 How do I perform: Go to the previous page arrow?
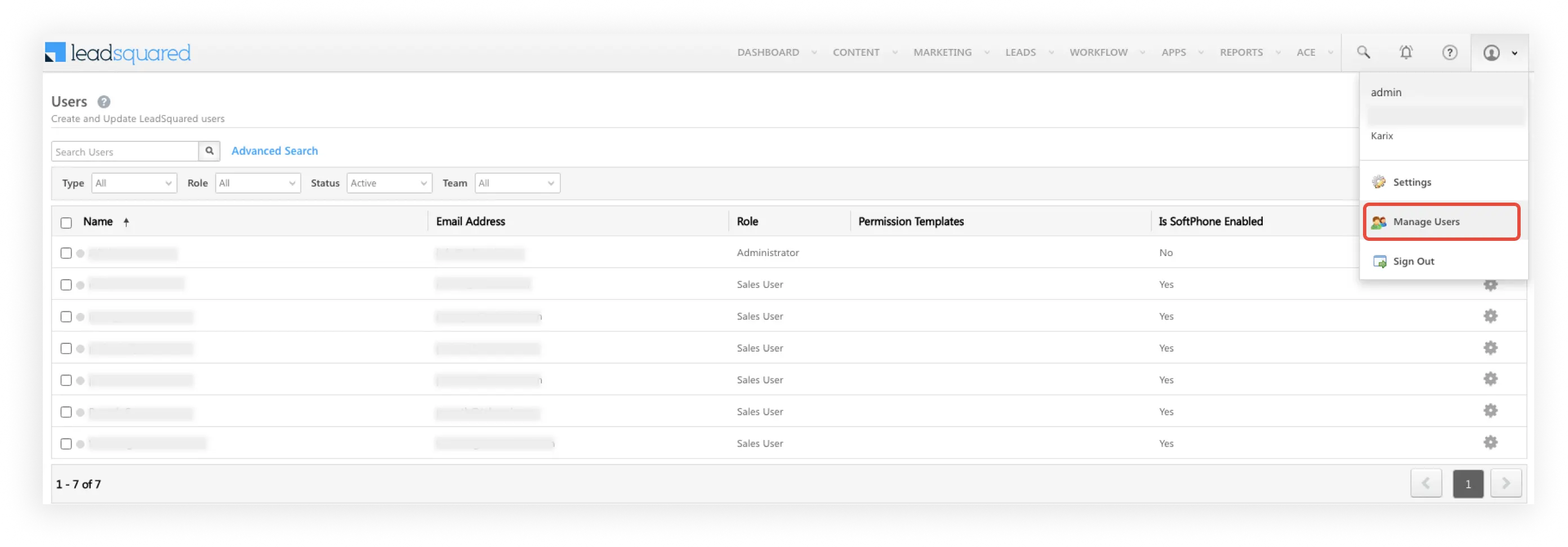[x=1426, y=484]
